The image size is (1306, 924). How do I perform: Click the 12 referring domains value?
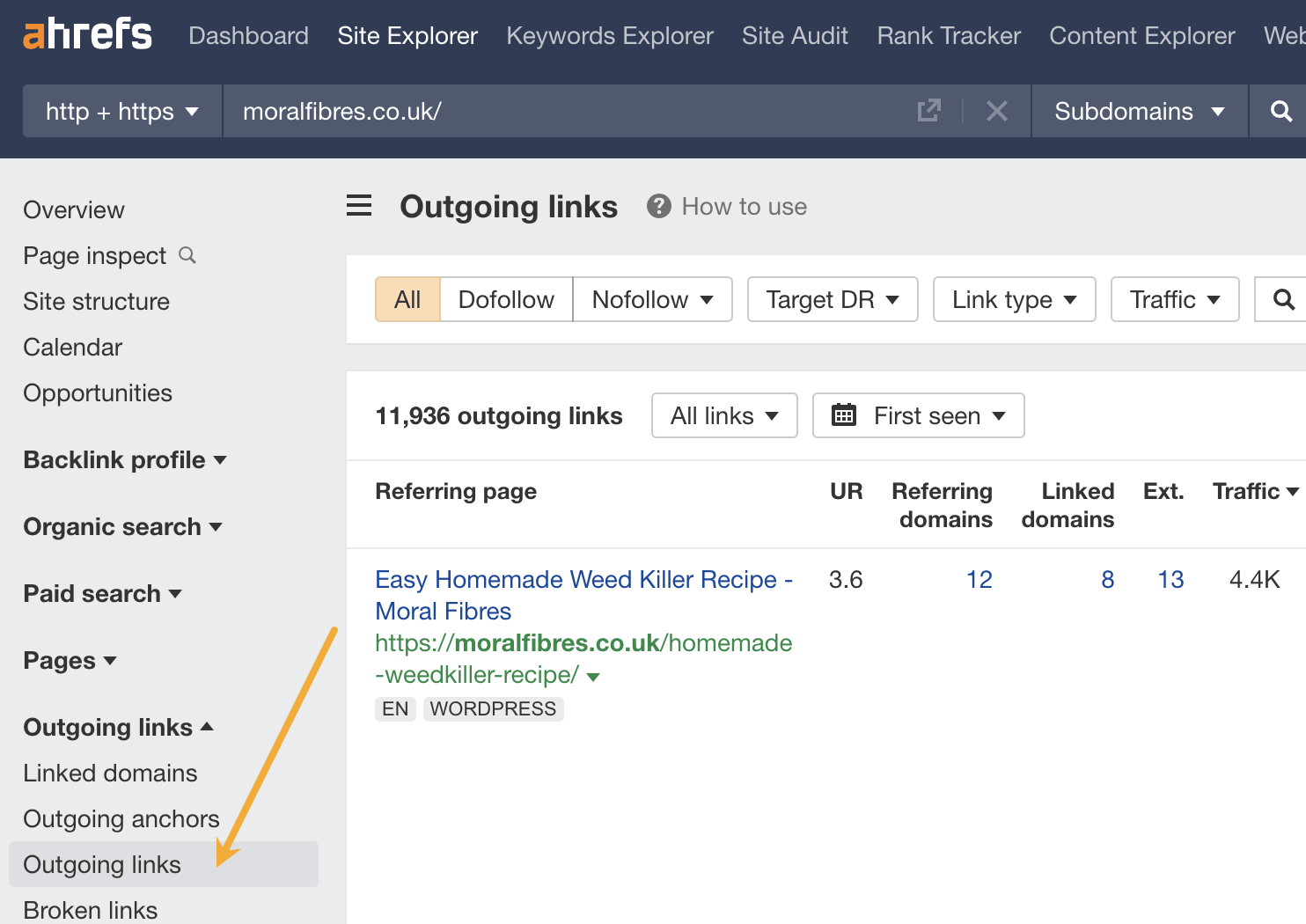pos(979,579)
